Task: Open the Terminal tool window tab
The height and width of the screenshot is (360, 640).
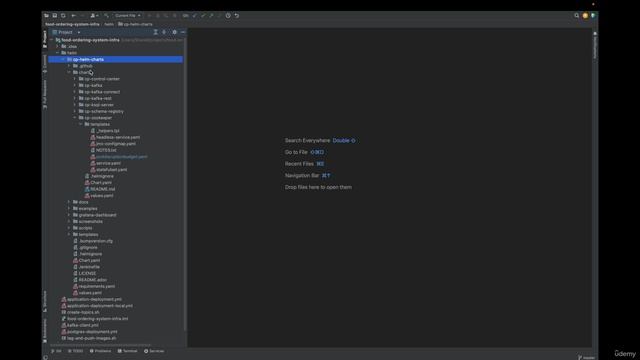Action: coord(128,351)
